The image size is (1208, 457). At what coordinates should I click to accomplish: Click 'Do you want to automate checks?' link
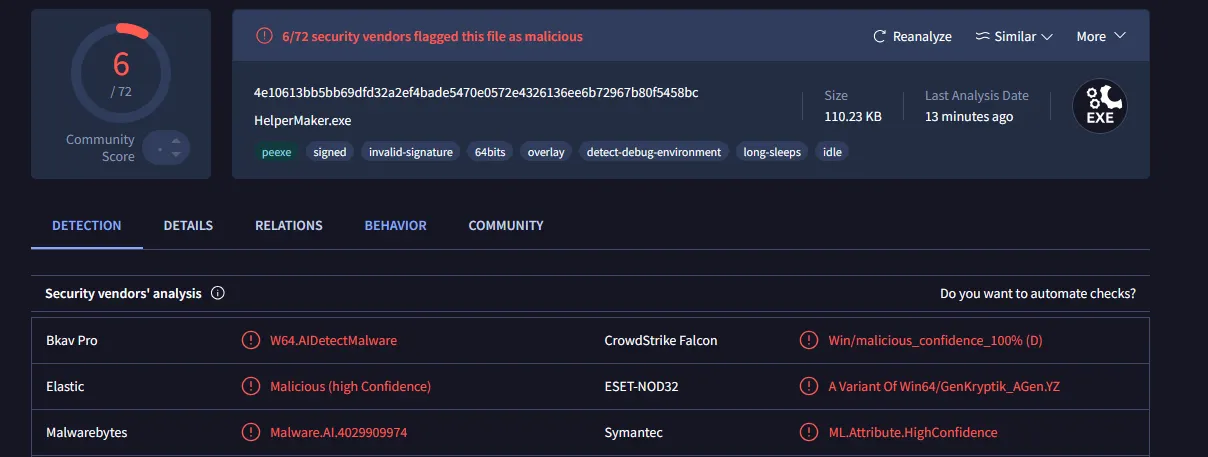pyautogui.click(x=1038, y=294)
